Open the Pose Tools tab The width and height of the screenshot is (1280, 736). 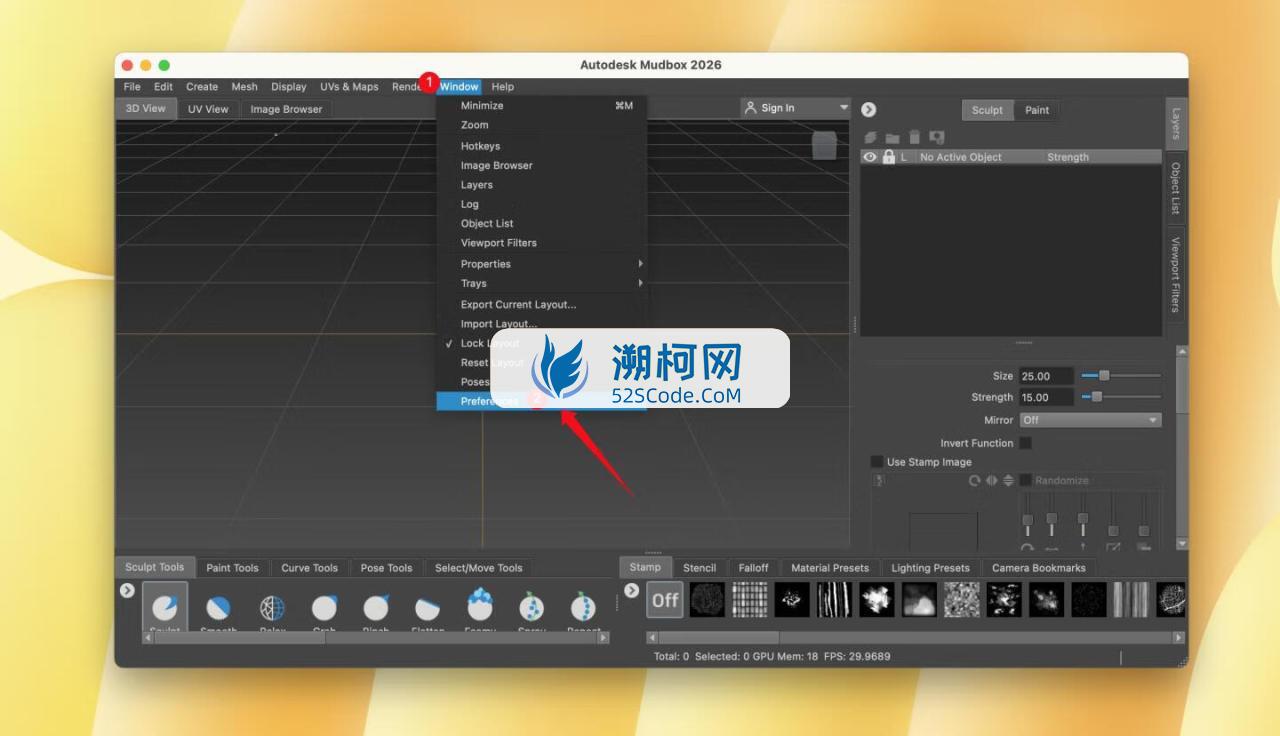[386, 568]
